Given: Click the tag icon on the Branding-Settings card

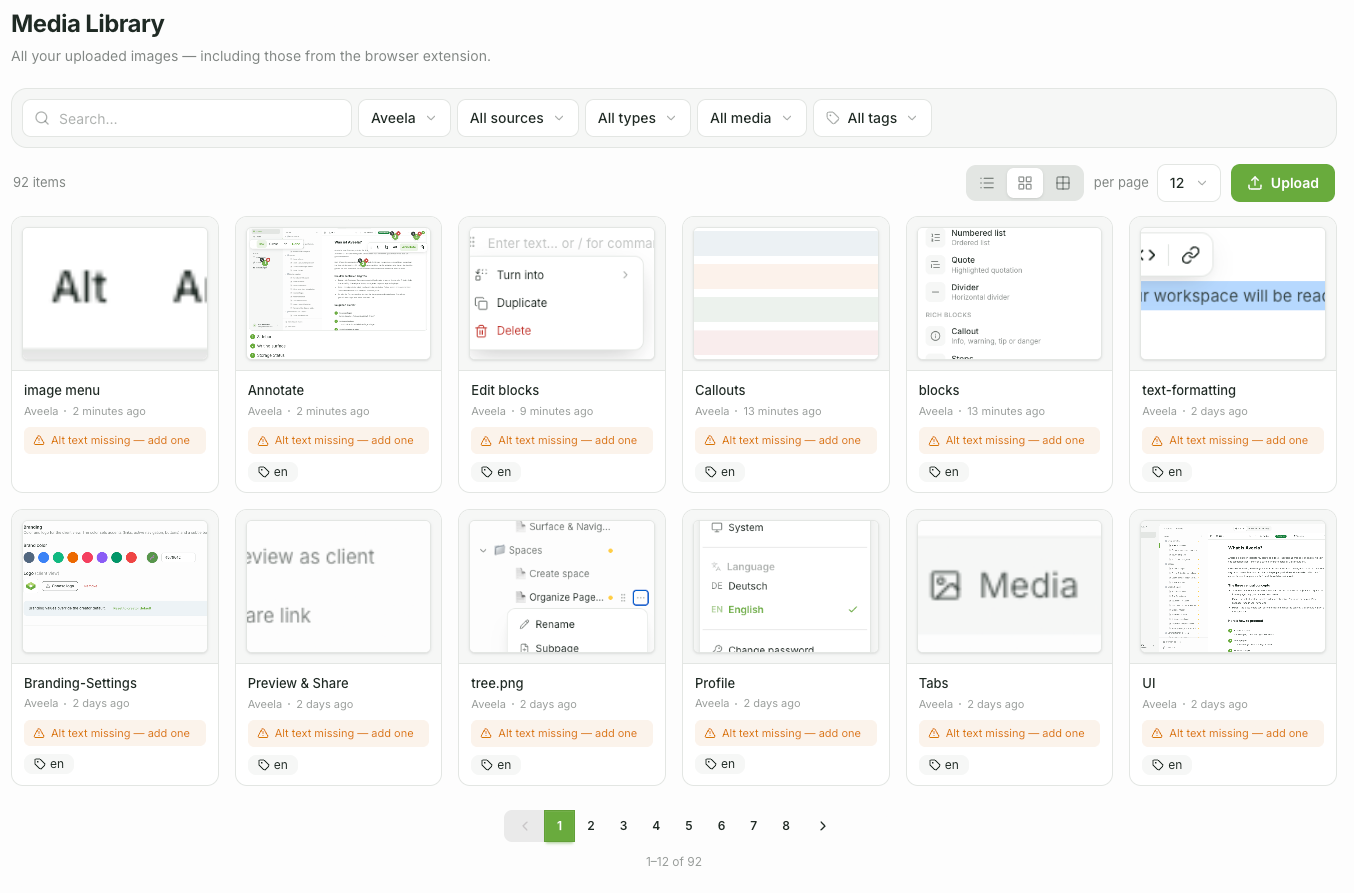Looking at the screenshot, I should pyautogui.click(x=39, y=764).
